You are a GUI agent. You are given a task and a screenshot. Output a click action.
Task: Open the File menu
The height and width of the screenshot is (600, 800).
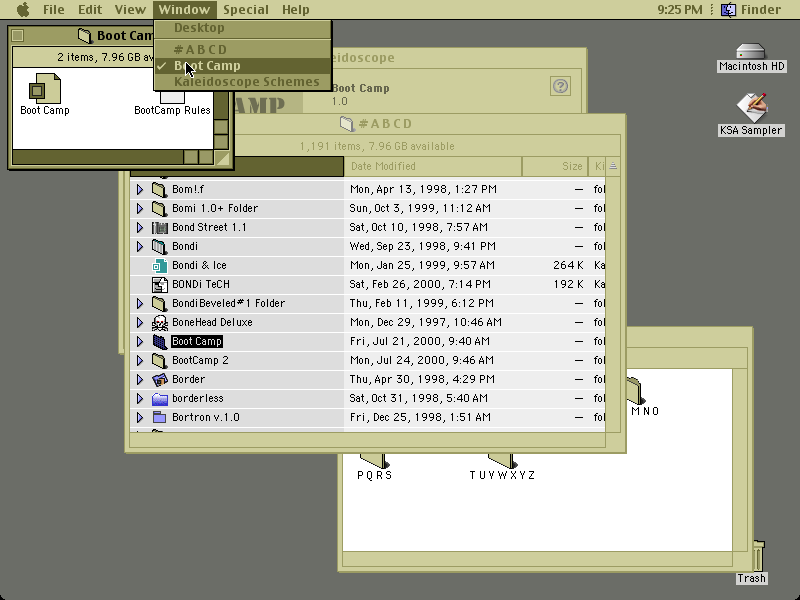pos(54,10)
